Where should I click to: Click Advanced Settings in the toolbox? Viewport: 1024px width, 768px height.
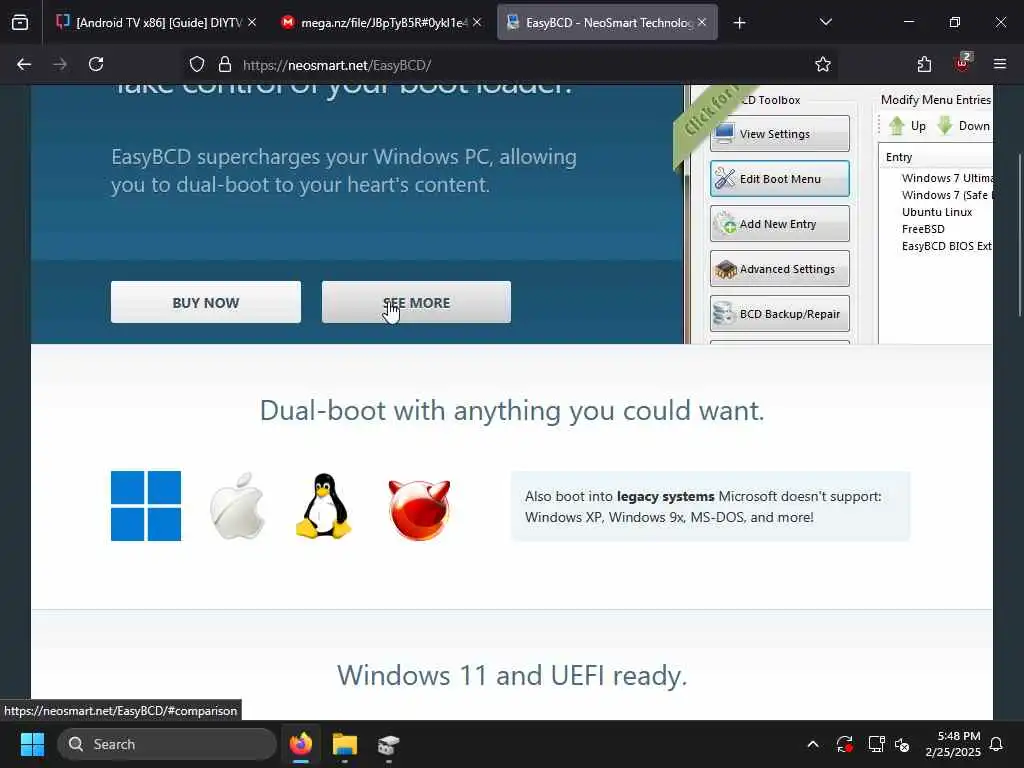[780, 269]
